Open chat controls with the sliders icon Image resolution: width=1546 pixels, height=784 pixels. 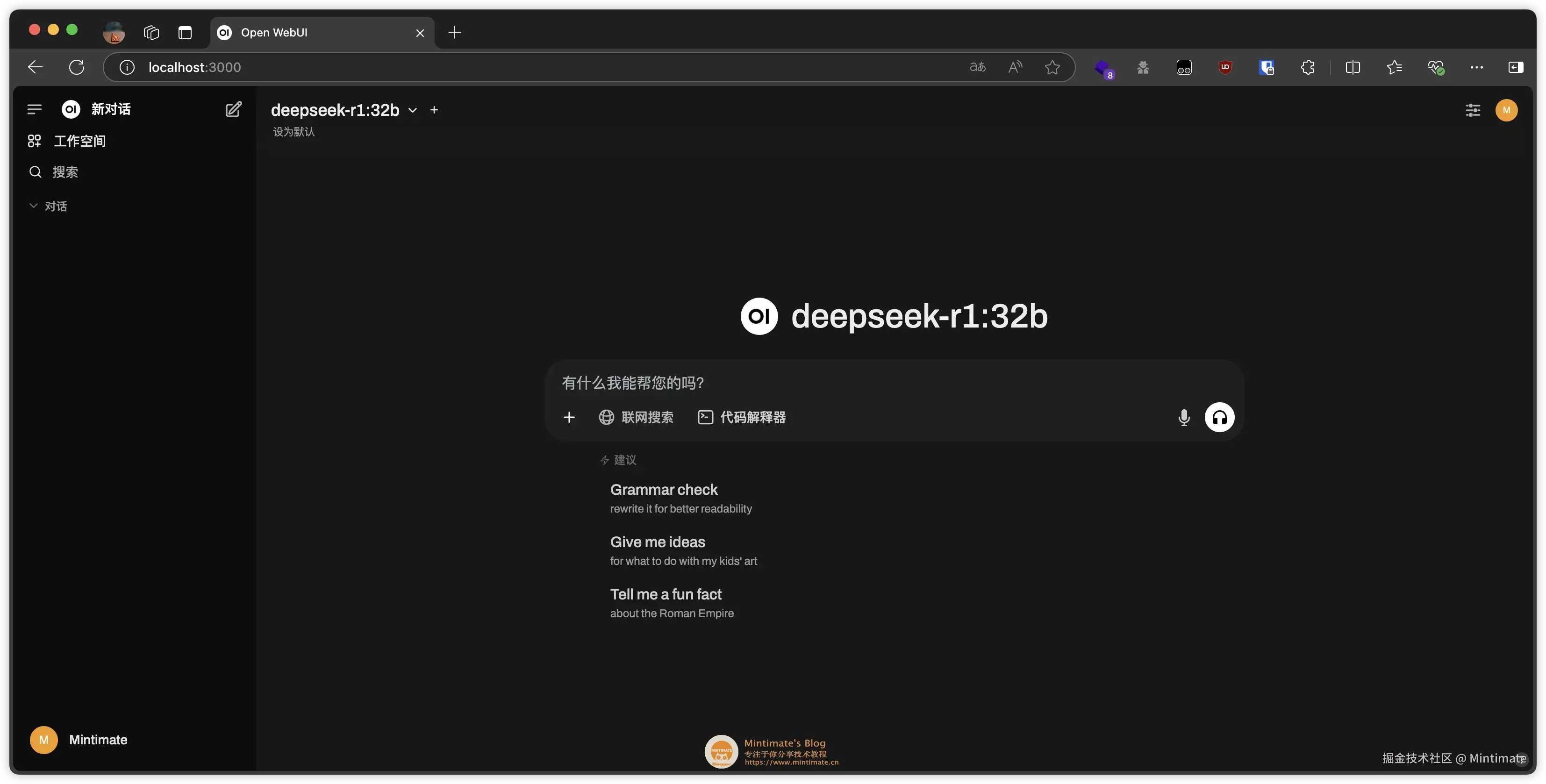click(x=1474, y=110)
